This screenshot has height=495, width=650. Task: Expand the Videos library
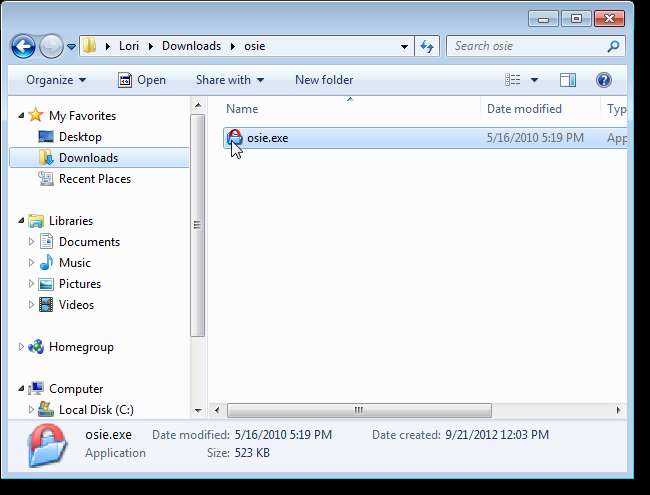click(x=31, y=305)
